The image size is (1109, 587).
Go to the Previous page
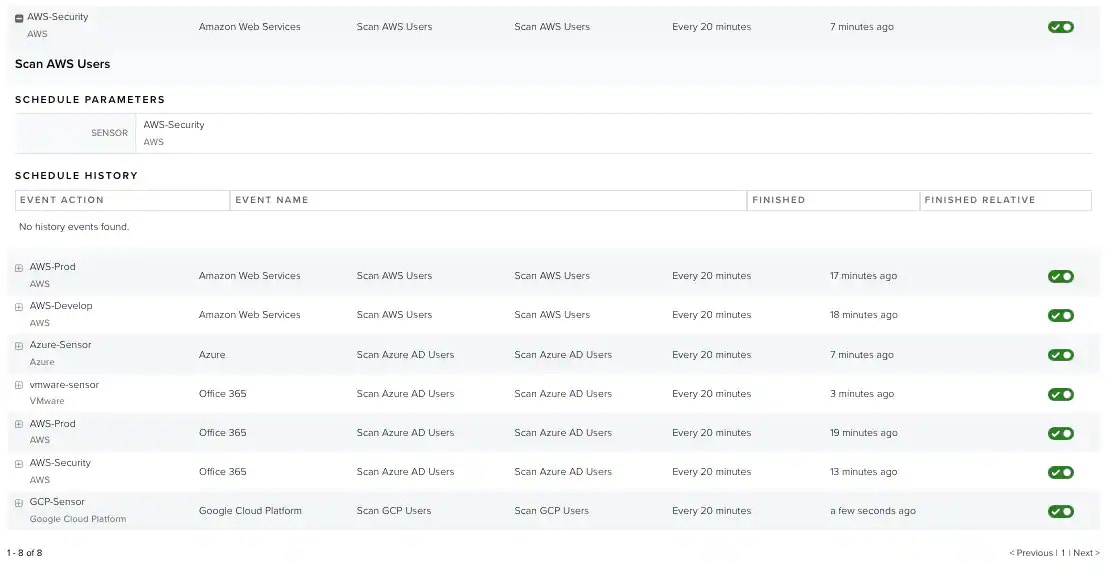pyautogui.click(x=1031, y=553)
